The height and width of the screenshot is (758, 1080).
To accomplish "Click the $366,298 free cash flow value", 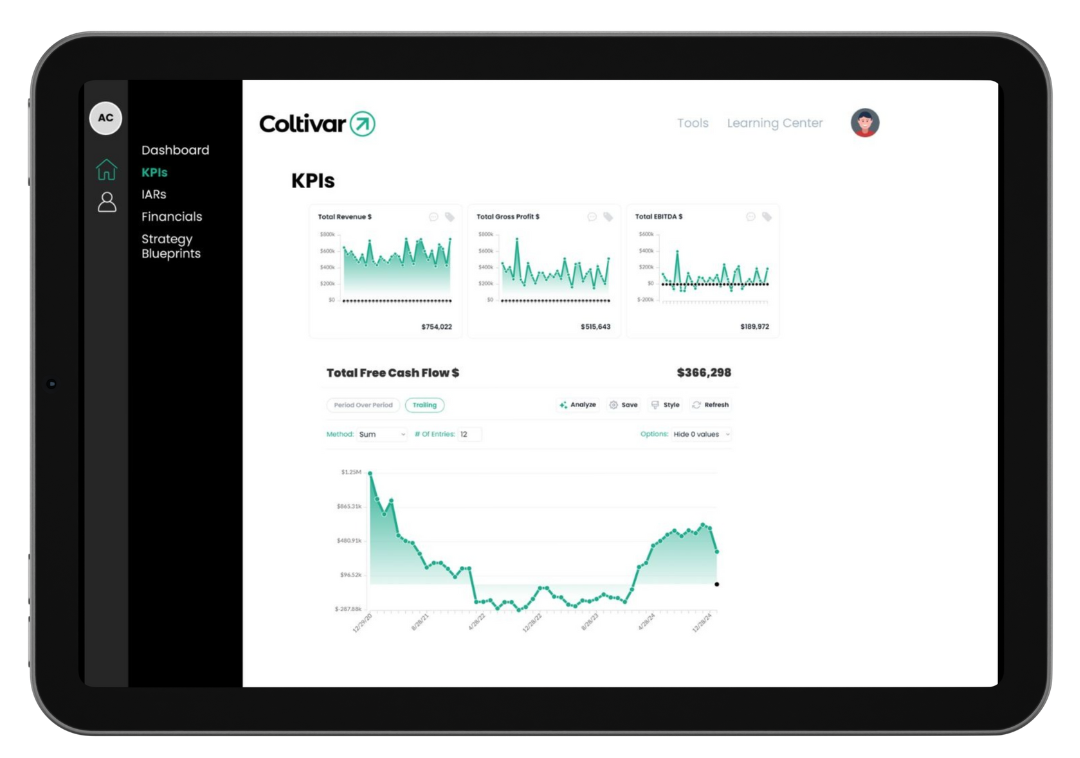I will click(703, 372).
